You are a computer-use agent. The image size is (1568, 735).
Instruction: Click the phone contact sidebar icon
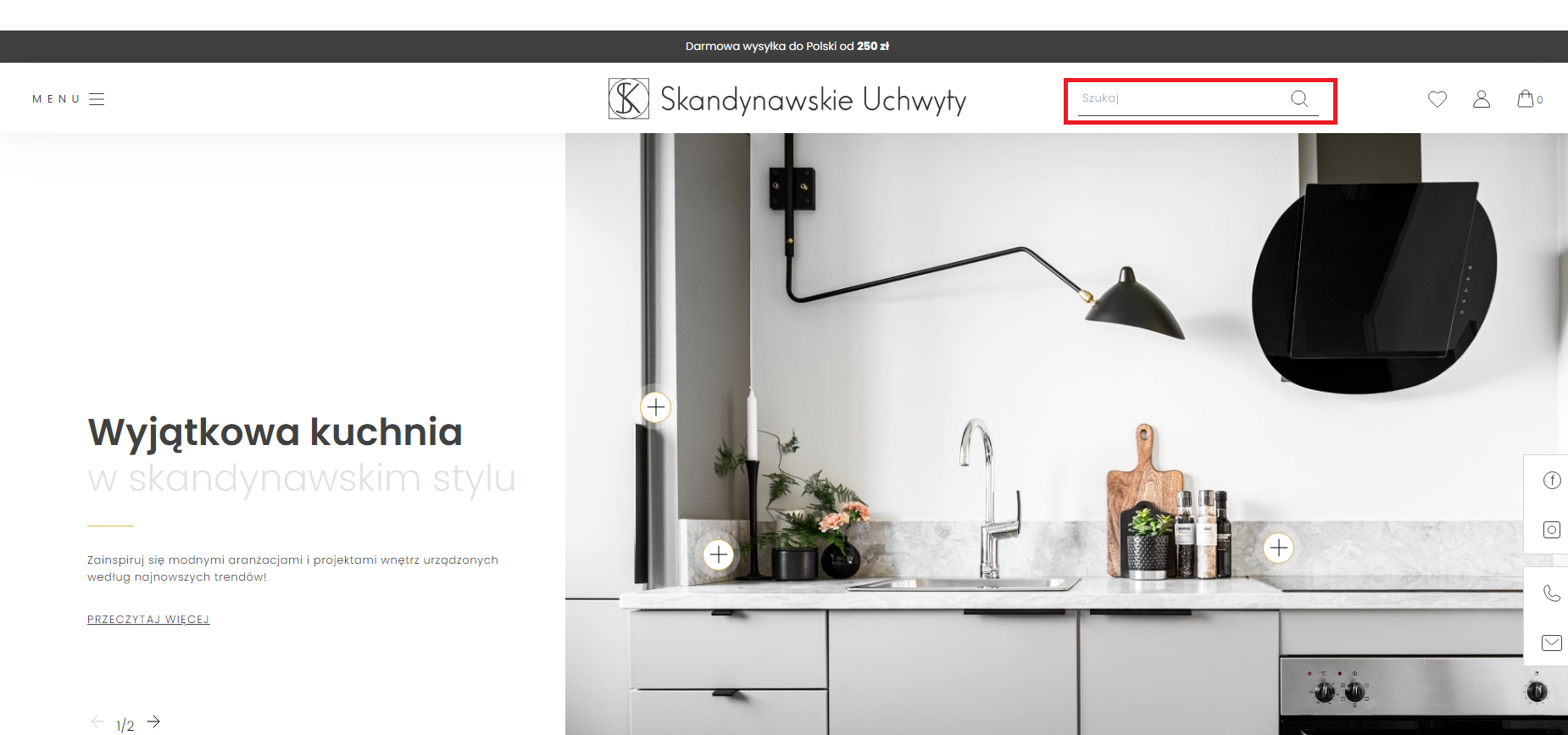point(1552,593)
